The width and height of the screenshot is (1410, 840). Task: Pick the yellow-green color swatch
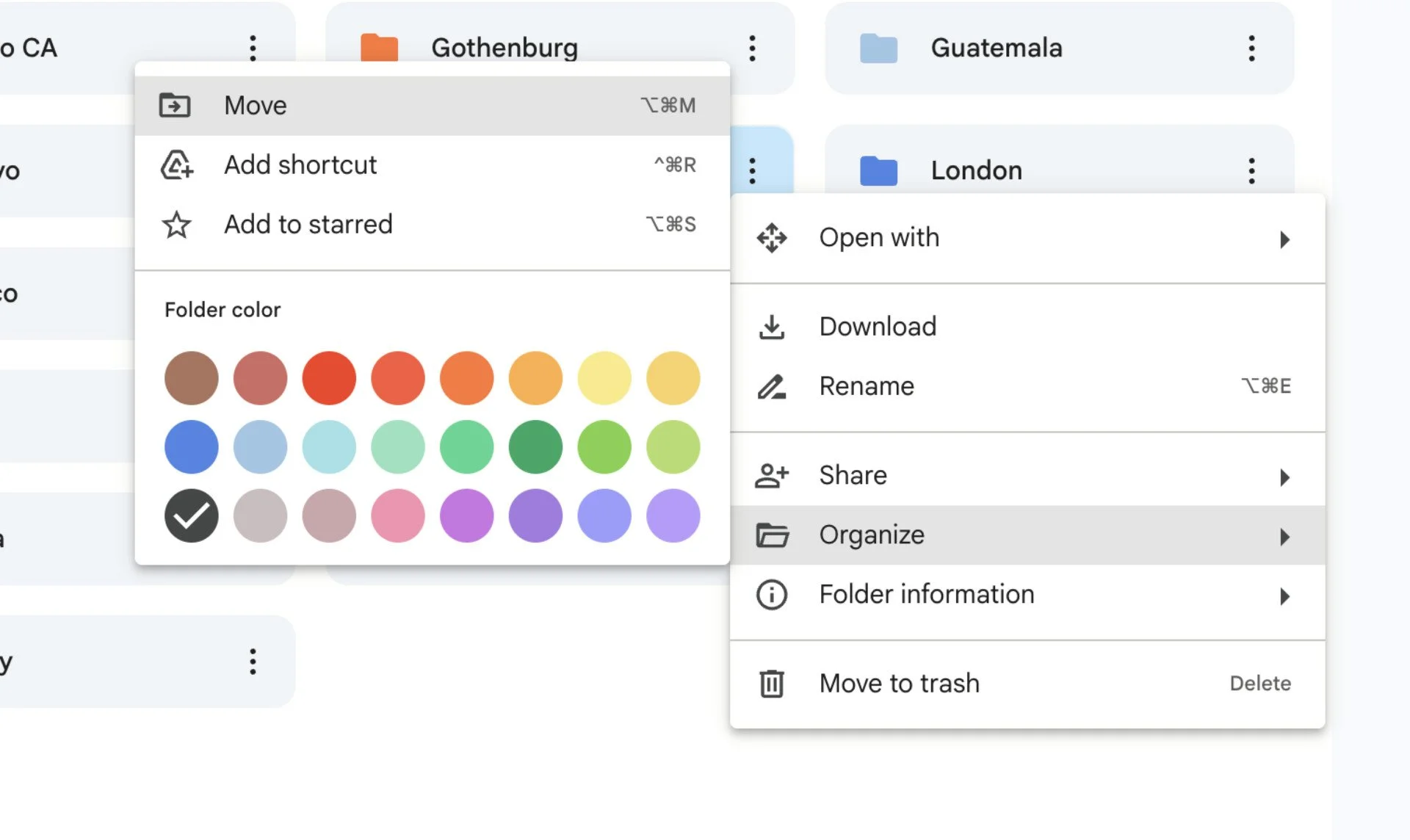[673, 447]
